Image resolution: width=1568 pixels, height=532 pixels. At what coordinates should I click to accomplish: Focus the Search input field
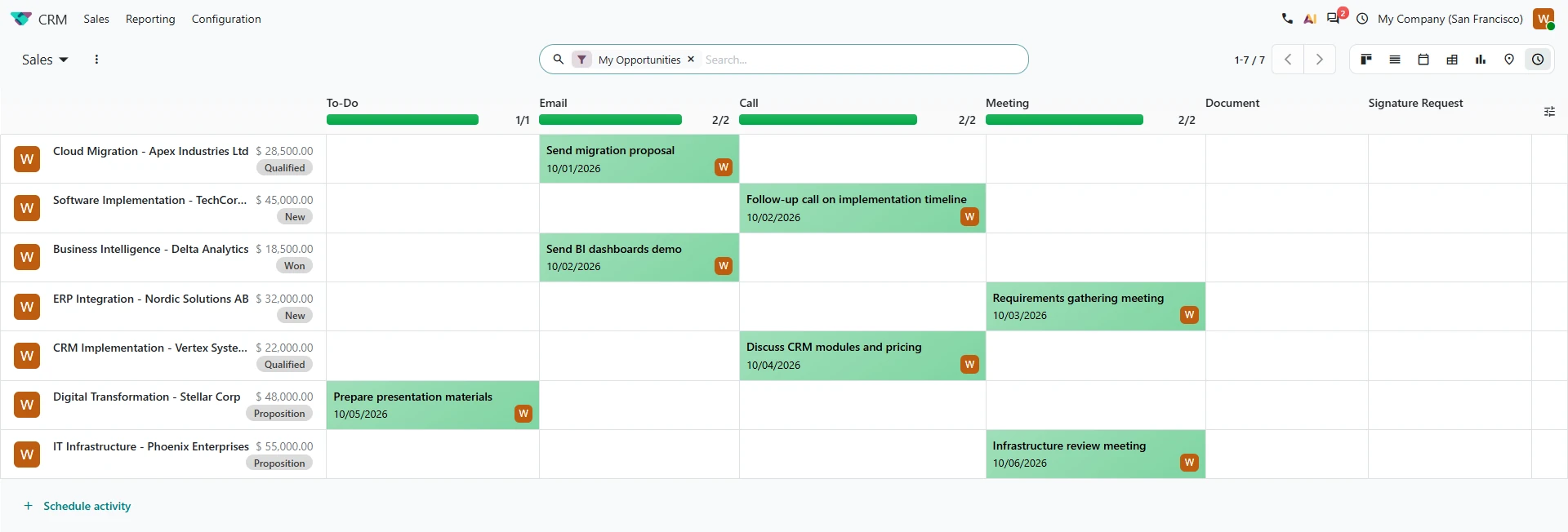point(862,60)
